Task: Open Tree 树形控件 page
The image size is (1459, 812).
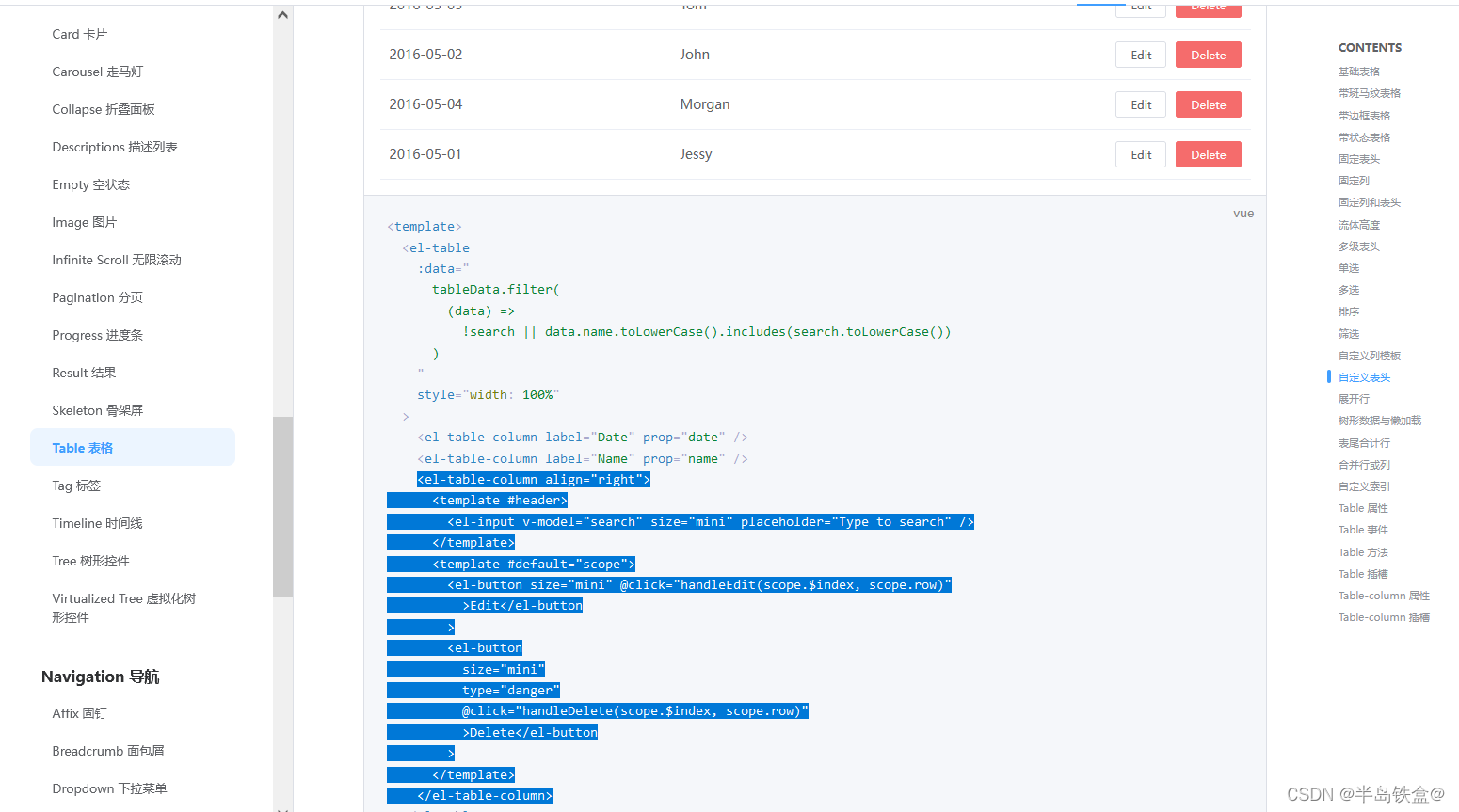Action: [91, 561]
